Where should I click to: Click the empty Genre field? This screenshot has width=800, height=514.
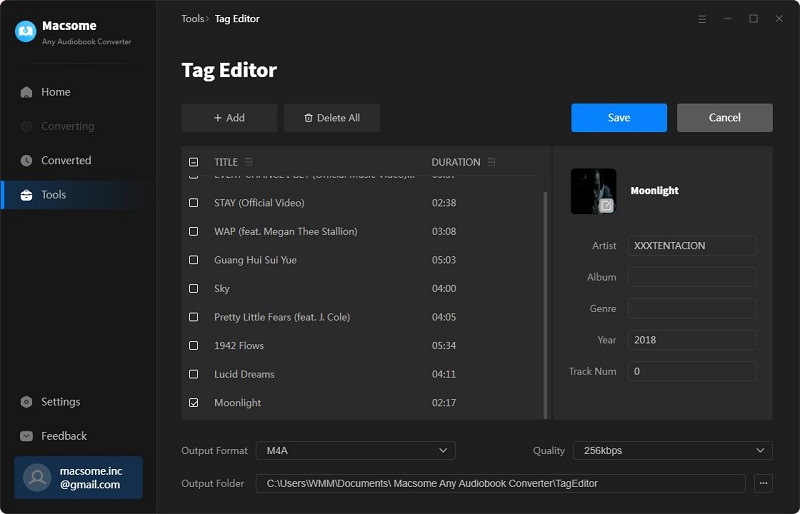tap(692, 309)
